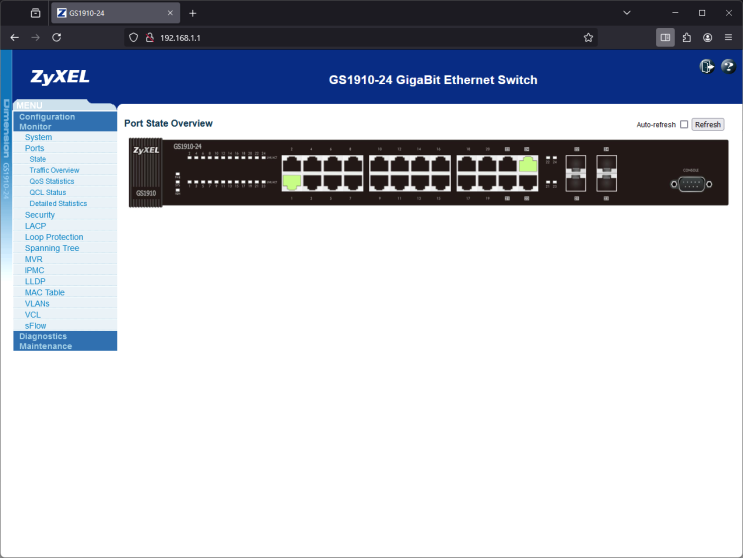743x558 pixels.
Task: Click port 13 jack on switch image
Action: click(420, 182)
